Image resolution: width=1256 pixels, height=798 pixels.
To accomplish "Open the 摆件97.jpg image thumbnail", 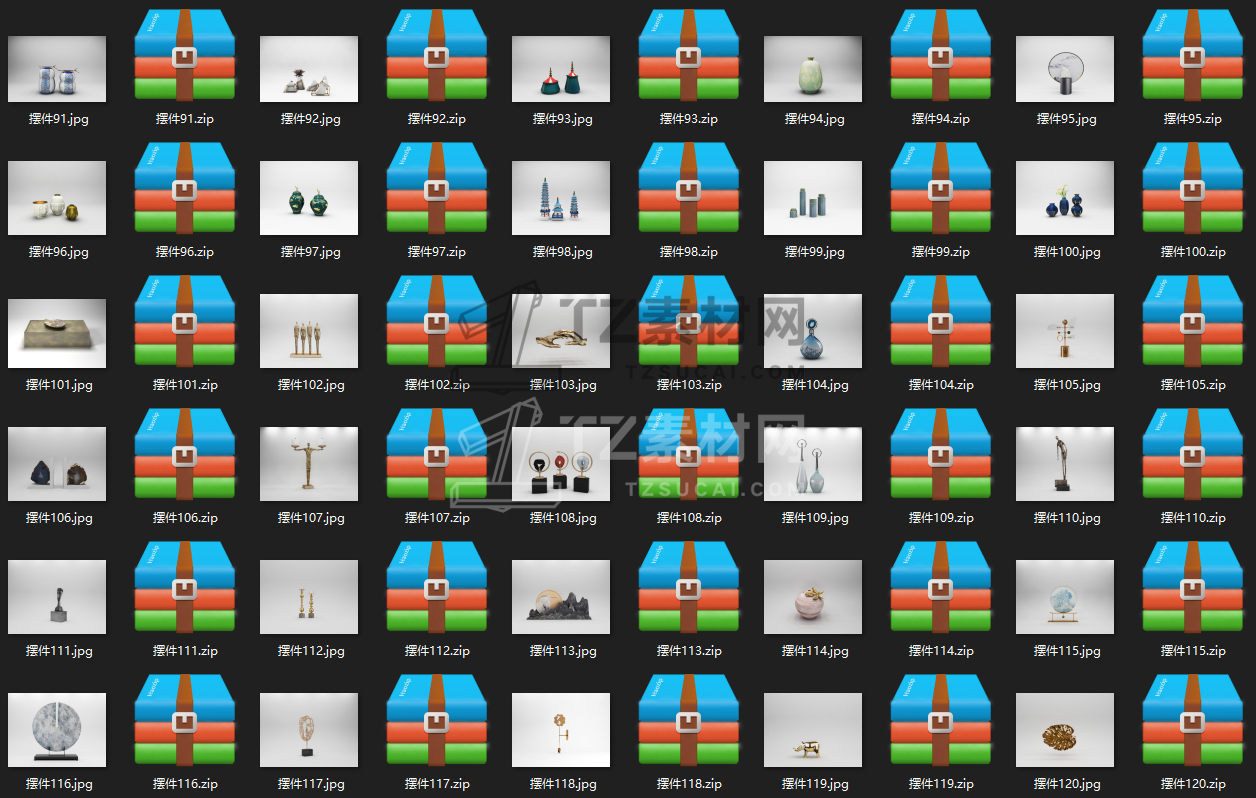I will click(x=309, y=198).
